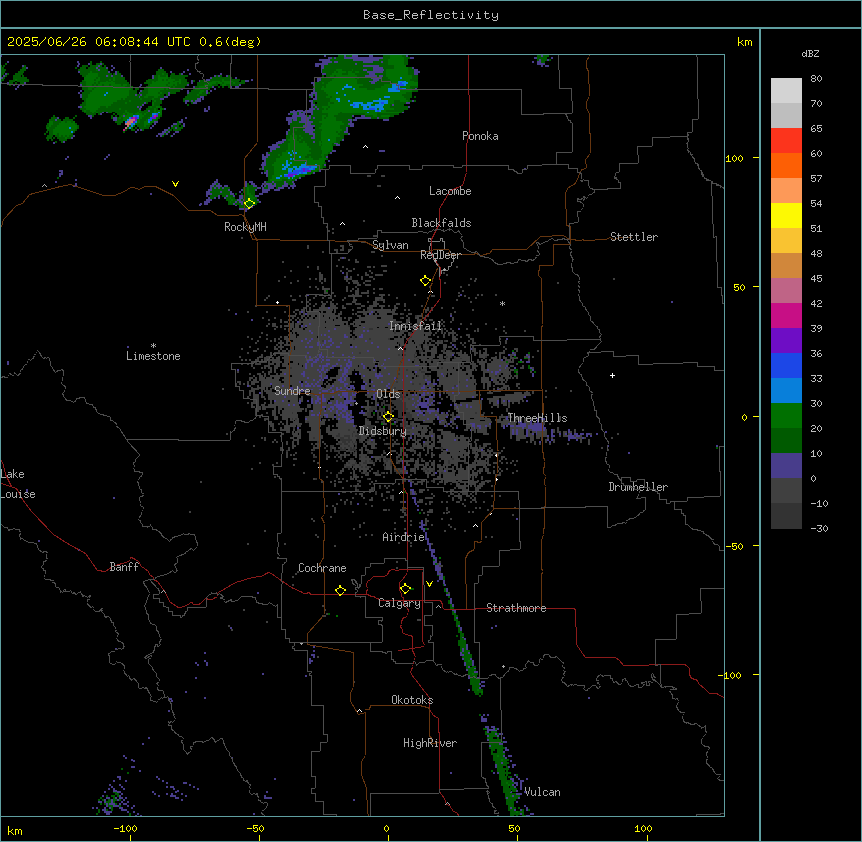The height and width of the screenshot is (842, 862).
Task: Click the Drumheller label
Action: click(638, 487)
